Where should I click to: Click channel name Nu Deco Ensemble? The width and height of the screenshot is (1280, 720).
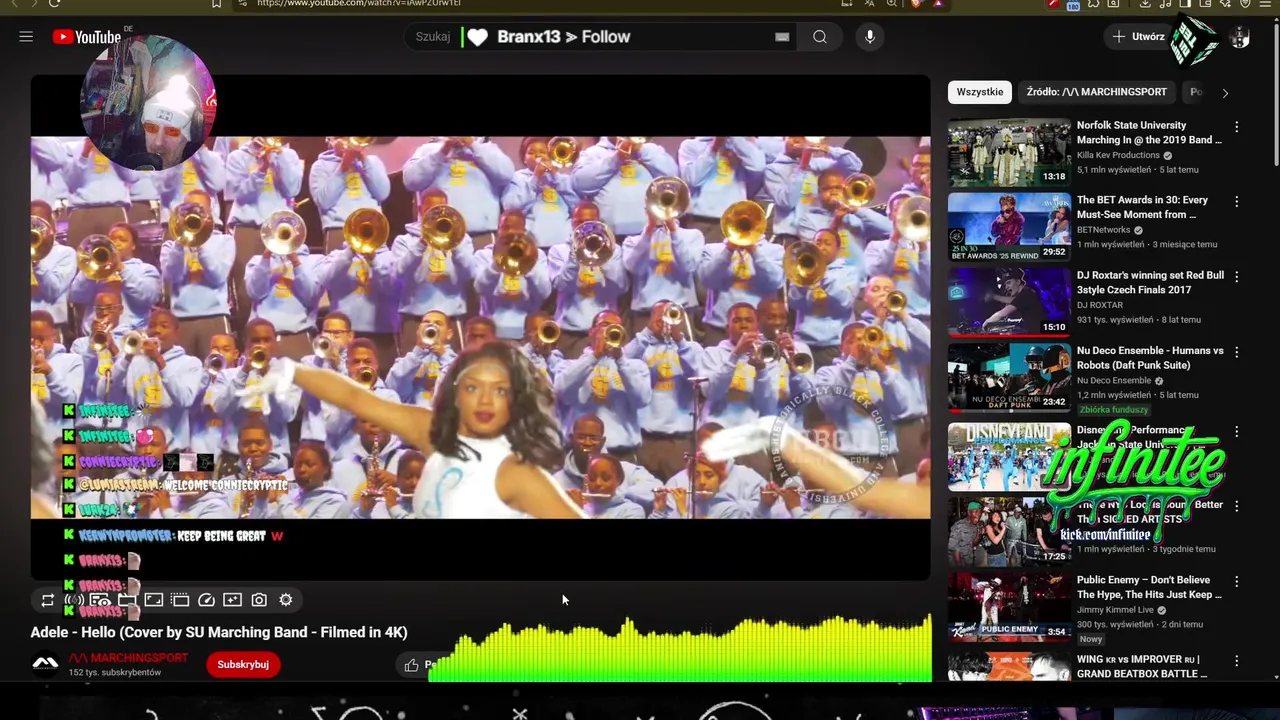(1114, 380)
